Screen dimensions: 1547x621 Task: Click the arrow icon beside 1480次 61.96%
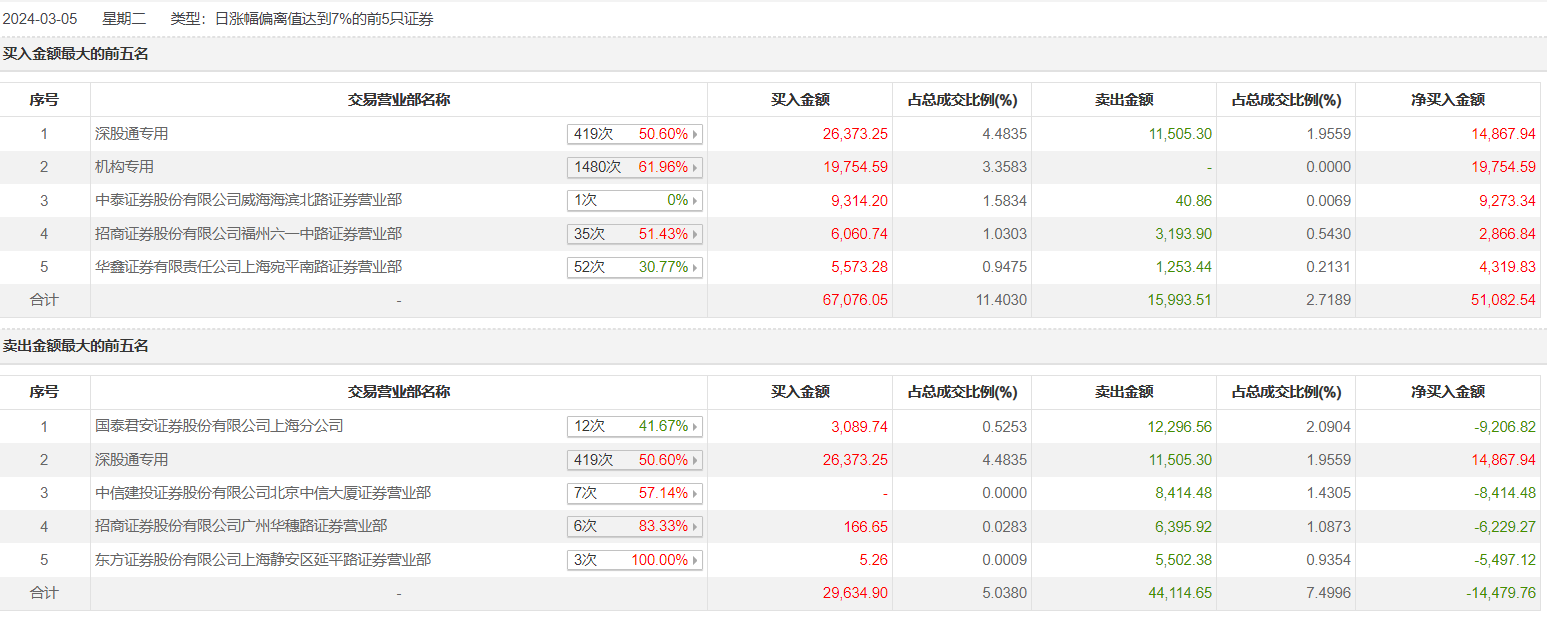pyautogui.click(x=695, y=167)
